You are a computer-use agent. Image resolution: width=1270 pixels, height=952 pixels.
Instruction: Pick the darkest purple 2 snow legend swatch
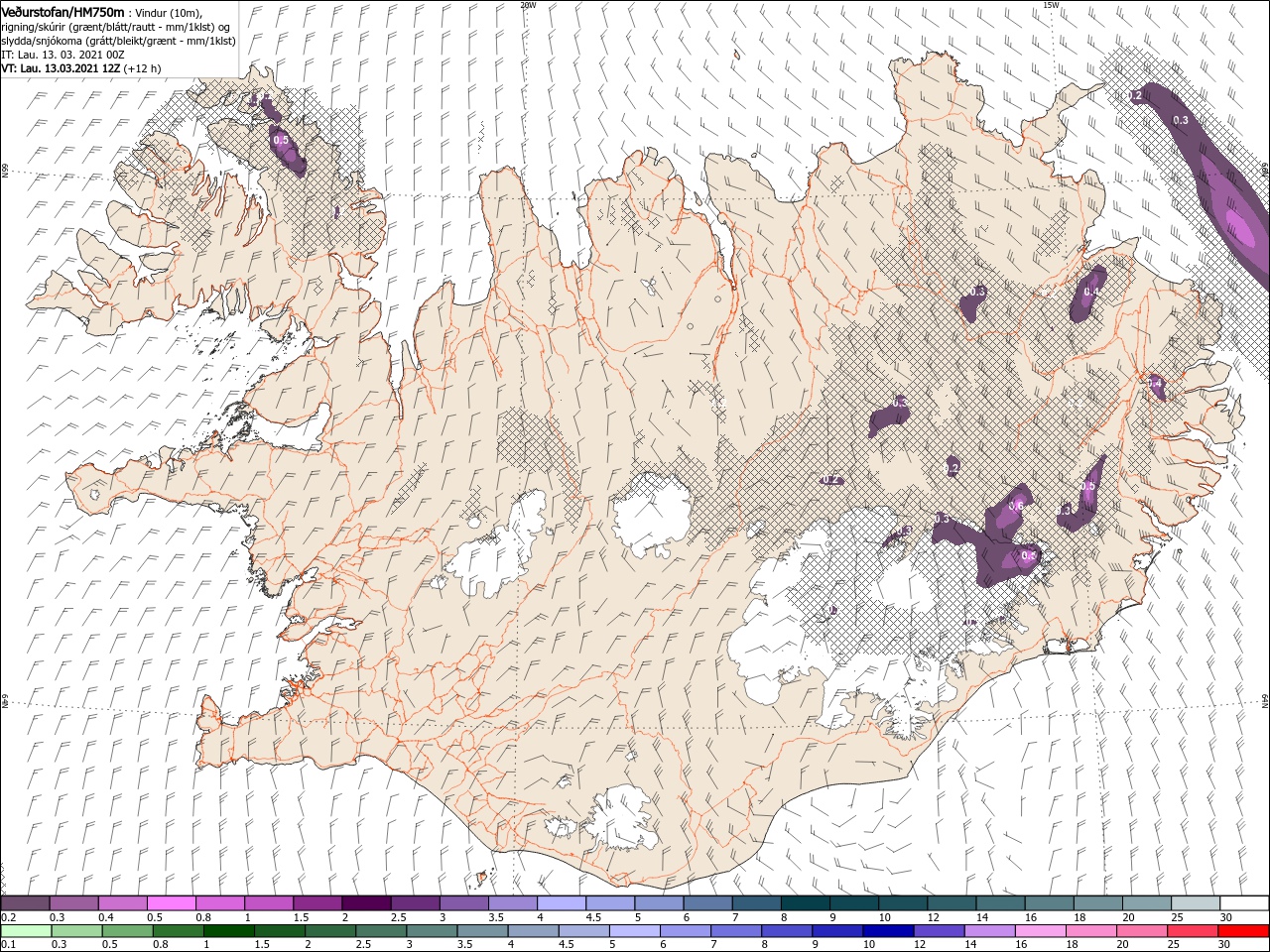click(x=365, y=903)
